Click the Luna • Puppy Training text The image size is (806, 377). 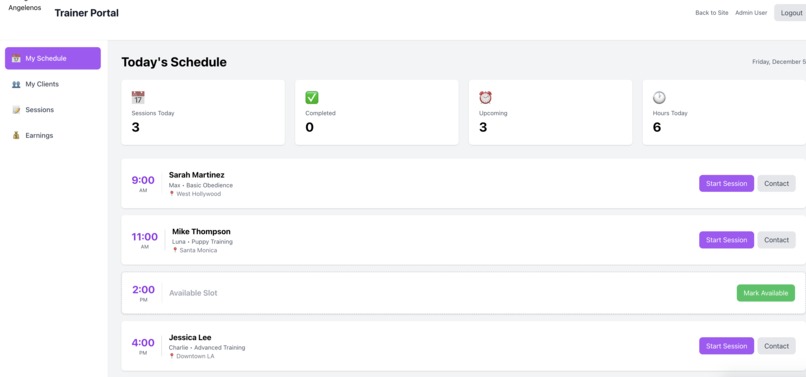point(202,241)
